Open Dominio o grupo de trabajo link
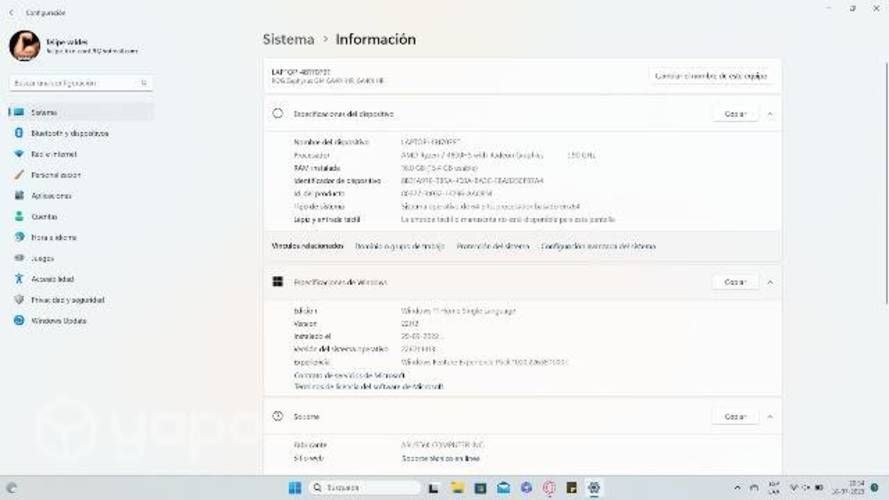 pyautogui.click(x=400, y=246)
